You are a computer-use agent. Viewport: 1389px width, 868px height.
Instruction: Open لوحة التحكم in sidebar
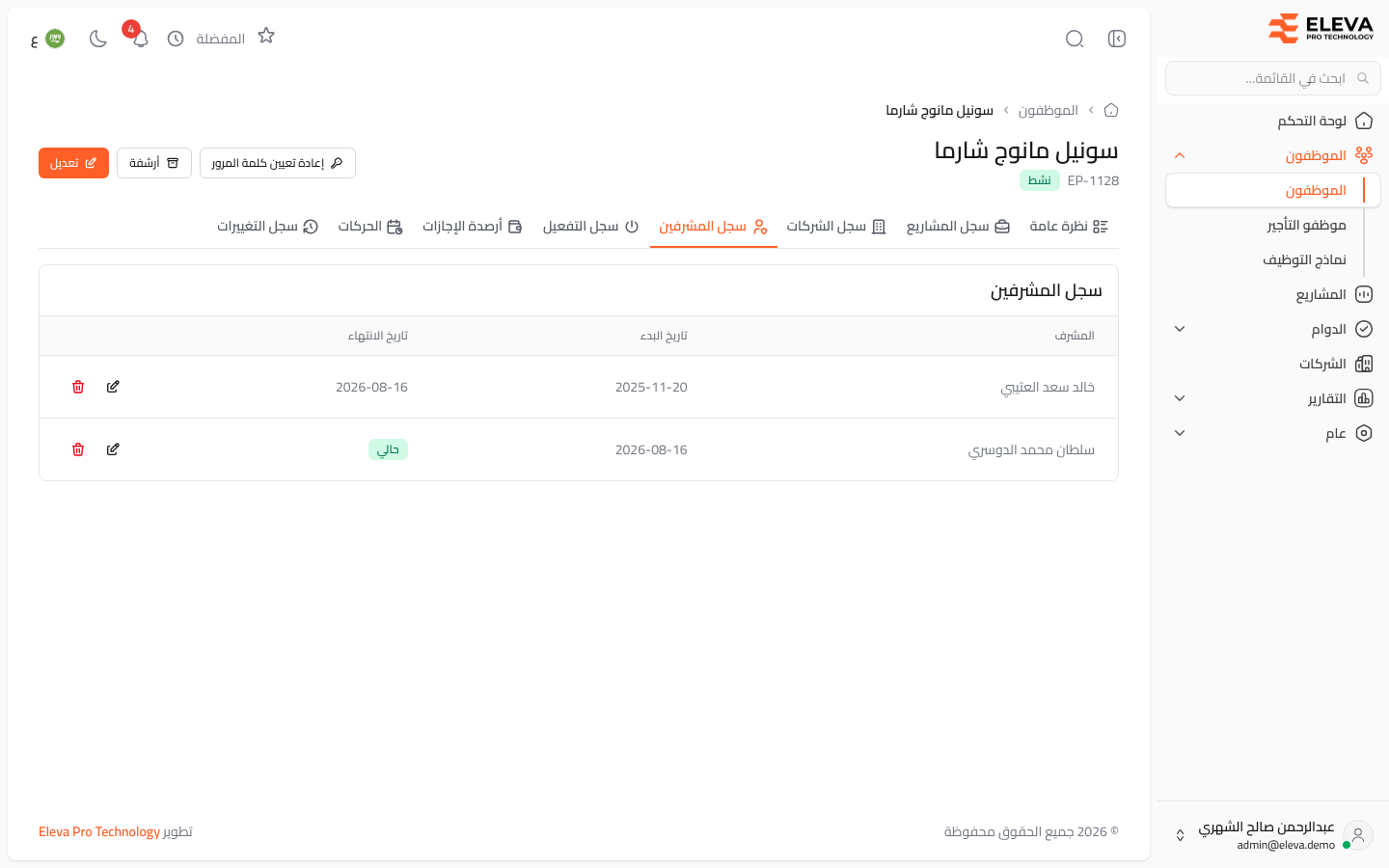click(1273, 121)
